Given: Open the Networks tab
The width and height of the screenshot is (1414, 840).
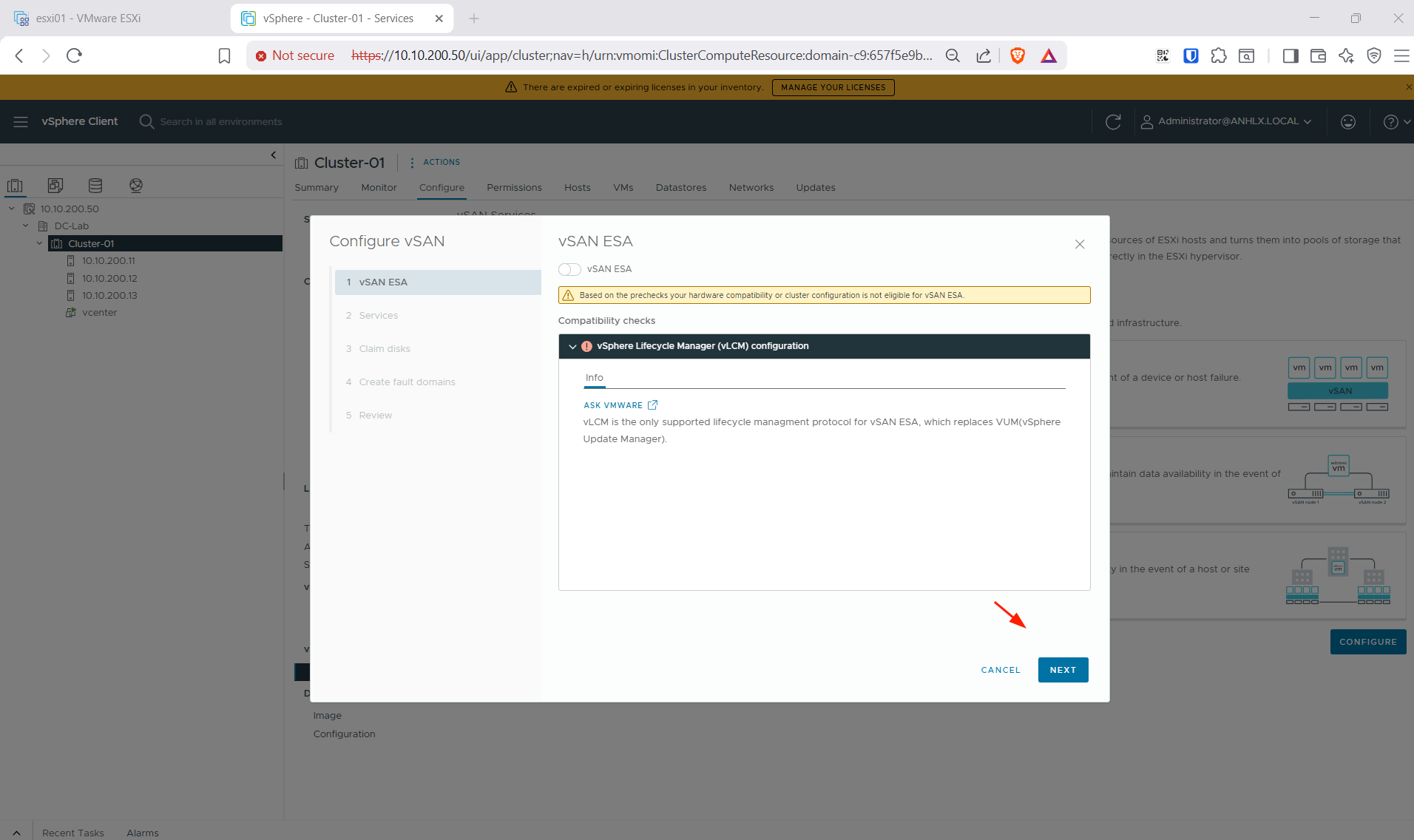Looking at the screenshot, I should point(751,188).
